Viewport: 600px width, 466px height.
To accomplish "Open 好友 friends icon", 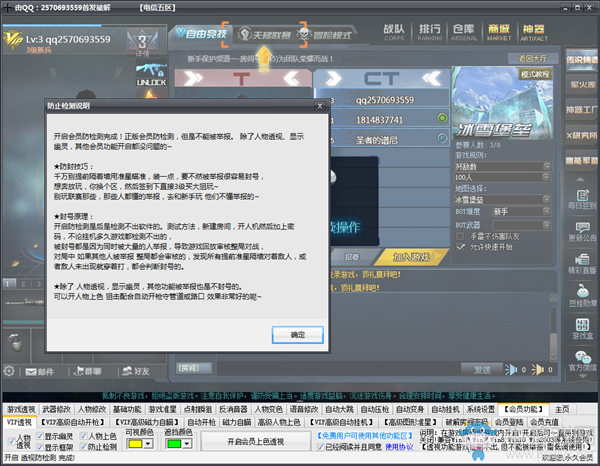I will [136, 371].
